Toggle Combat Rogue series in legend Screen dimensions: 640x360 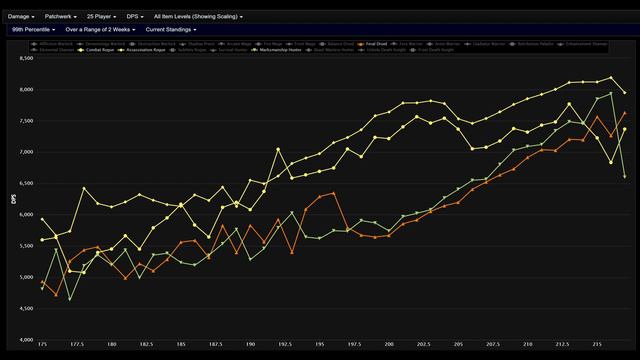[96, 50]
